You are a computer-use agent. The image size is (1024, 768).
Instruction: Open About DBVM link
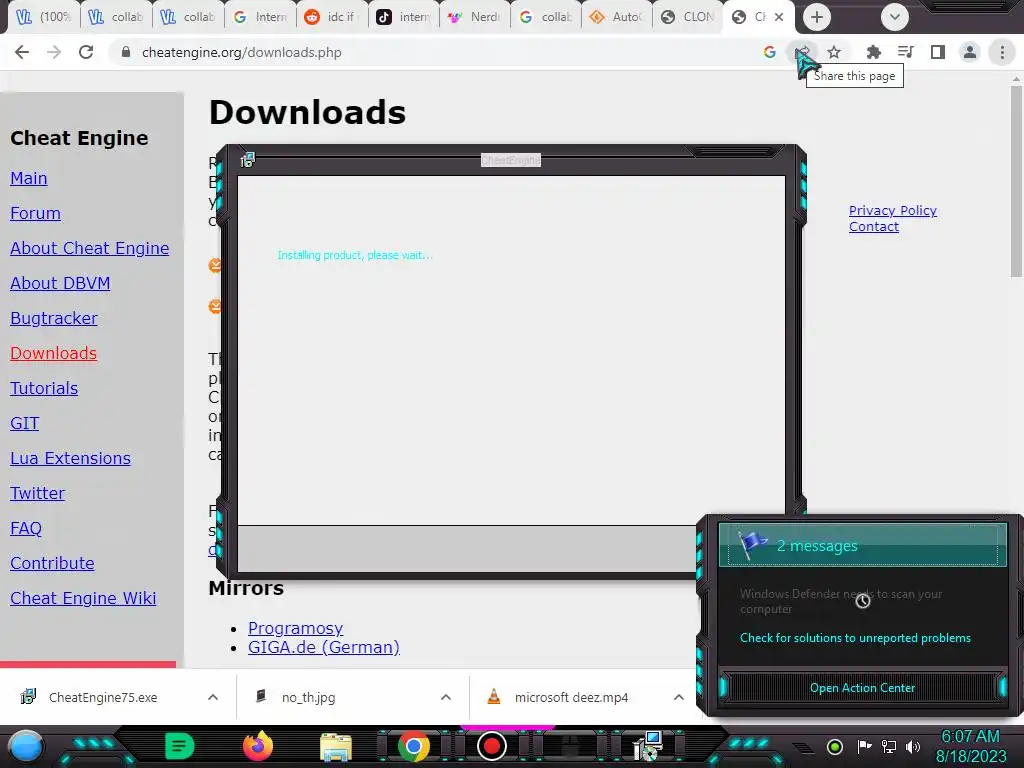60,283
